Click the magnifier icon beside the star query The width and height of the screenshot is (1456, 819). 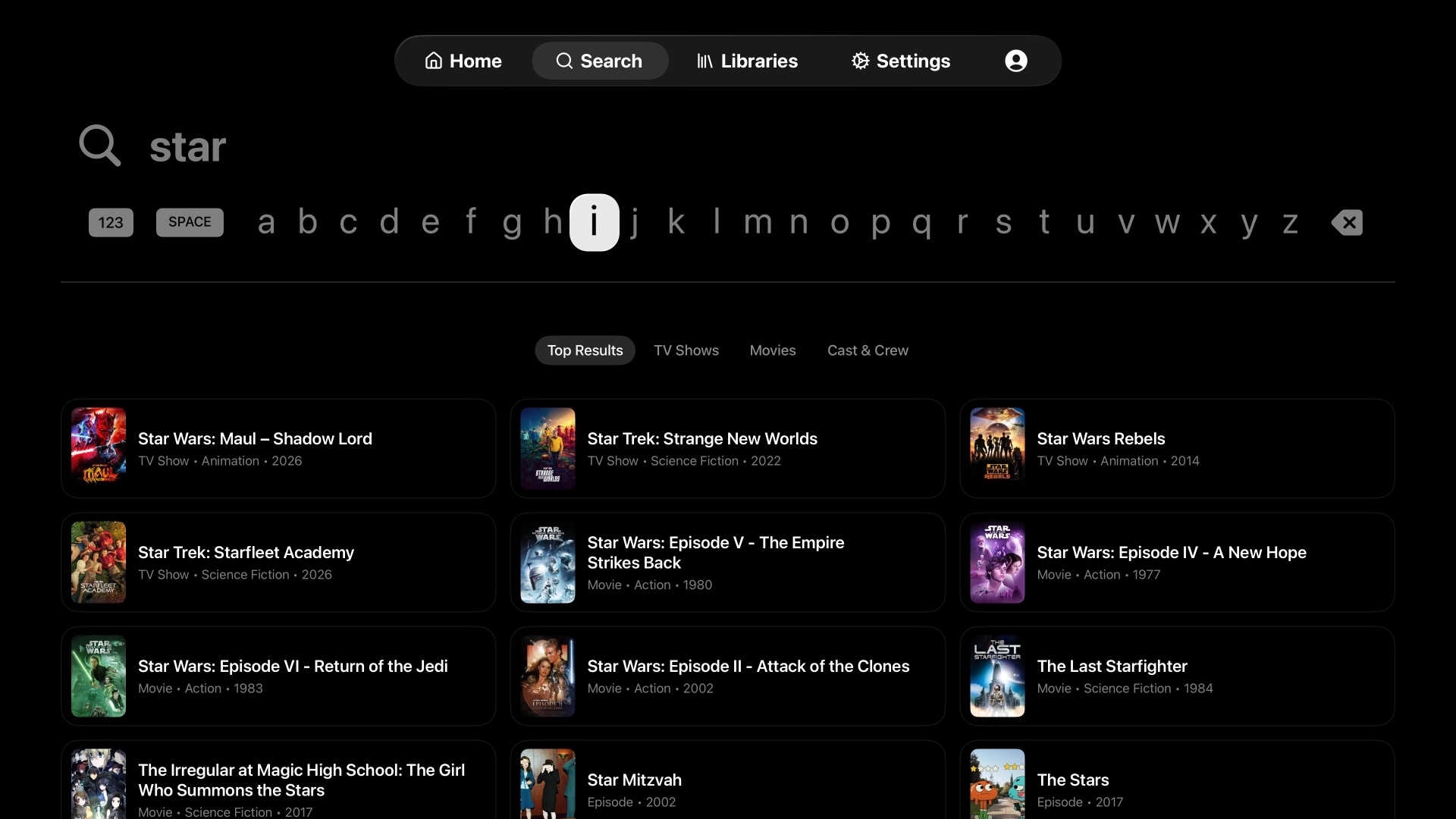click(x=100, y=146)
